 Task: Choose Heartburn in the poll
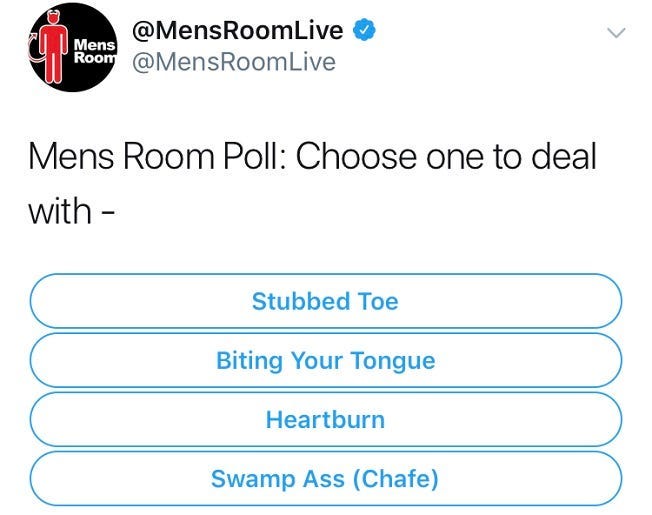[x=325, y=419]
